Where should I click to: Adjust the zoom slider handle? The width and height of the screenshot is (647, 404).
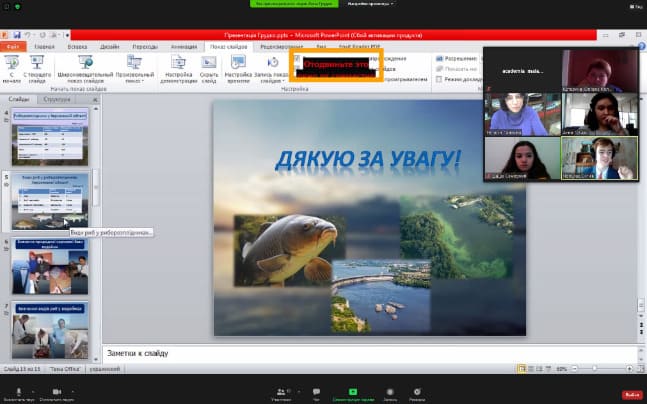(595, 369)
